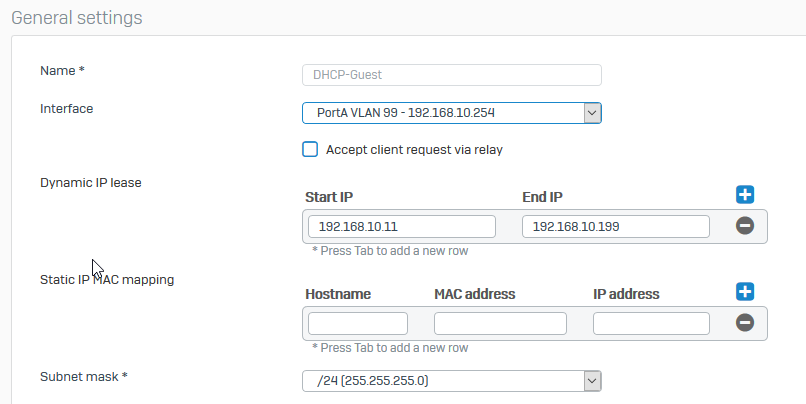Viewport: 806px width, 404px height.
Task: Click the Static IP MAC mapping label
Action: click(107, 280)
